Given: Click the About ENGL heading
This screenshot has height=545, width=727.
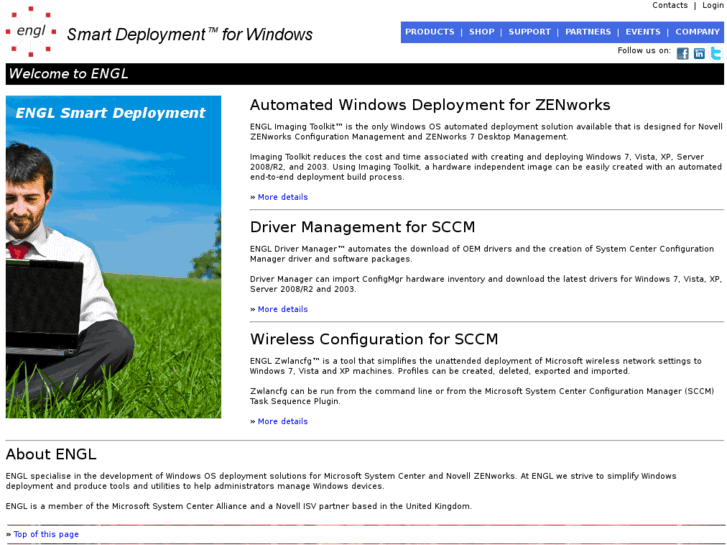Looking at the screenshot, I should pos(51,454).
